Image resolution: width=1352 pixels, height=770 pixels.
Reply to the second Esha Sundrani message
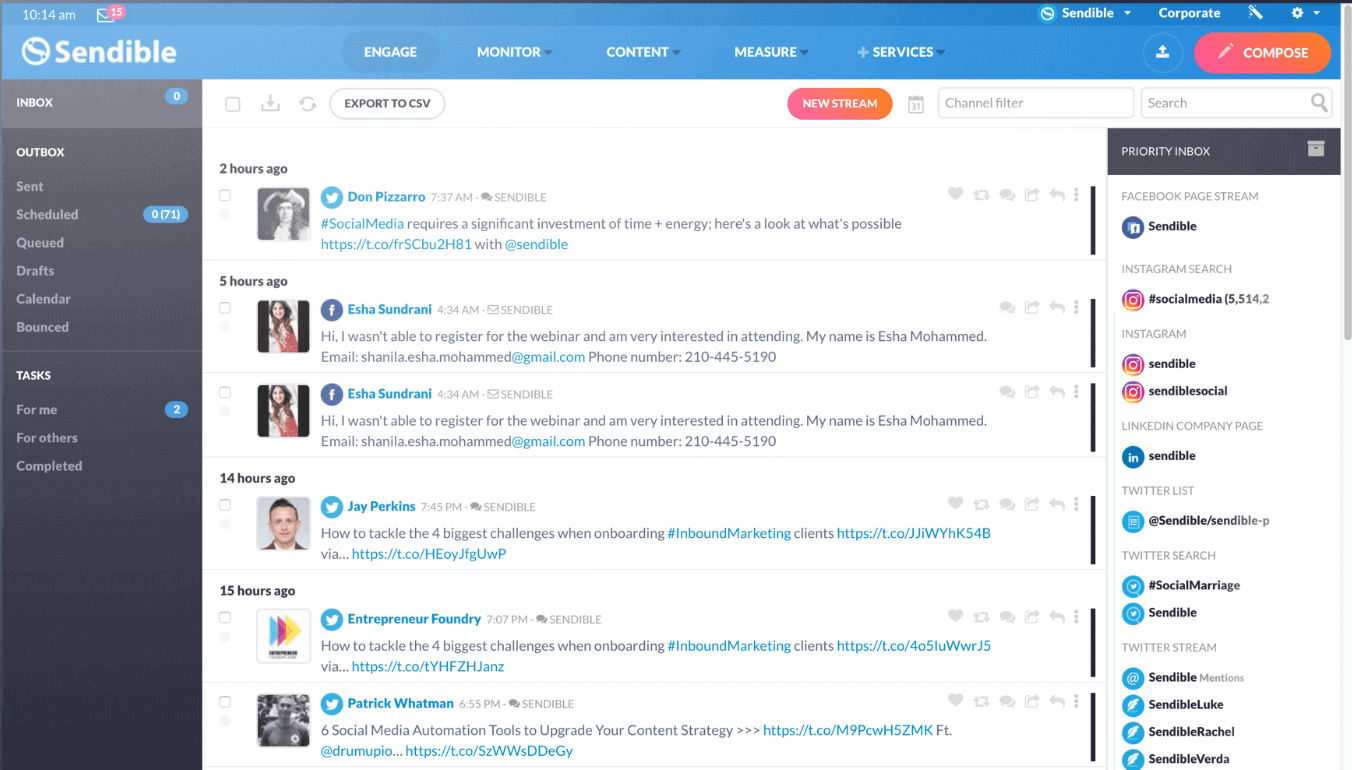[1057, 392]
